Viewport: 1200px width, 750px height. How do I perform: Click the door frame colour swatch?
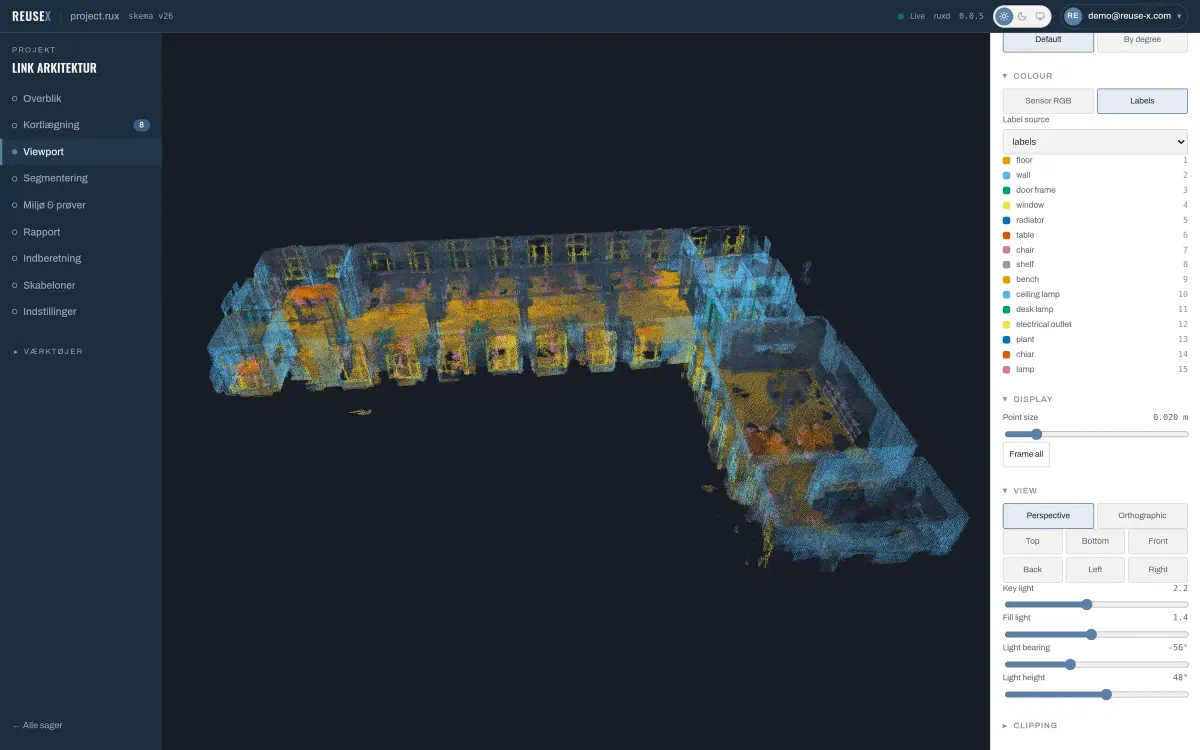(1007, 190)
